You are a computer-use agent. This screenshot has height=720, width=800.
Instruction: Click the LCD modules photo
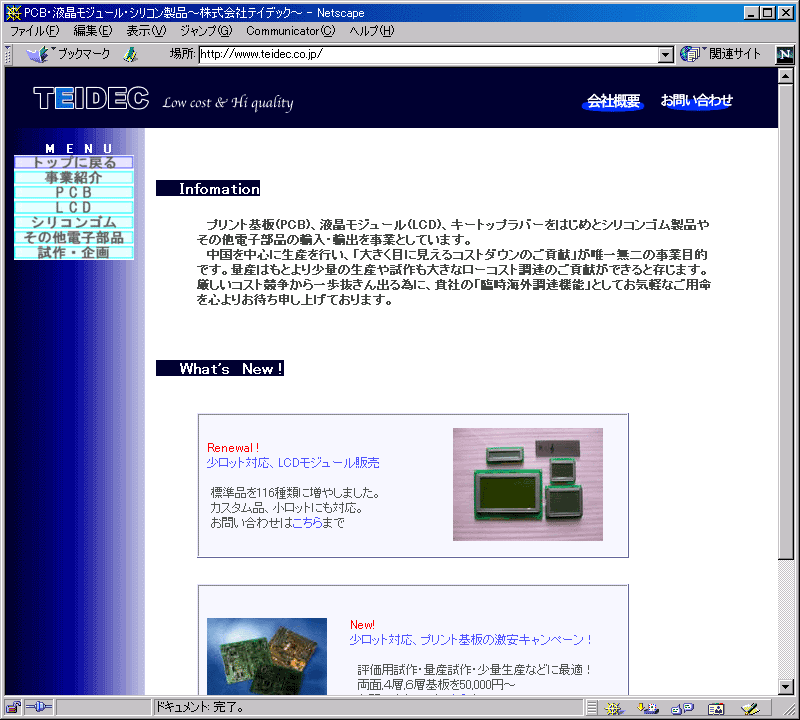[528, 484]
